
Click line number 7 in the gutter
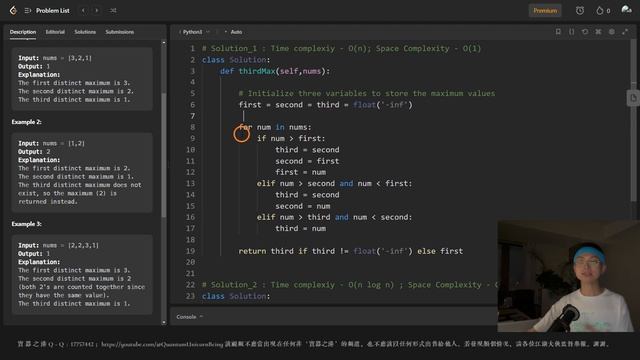click(x=192, y=116)
